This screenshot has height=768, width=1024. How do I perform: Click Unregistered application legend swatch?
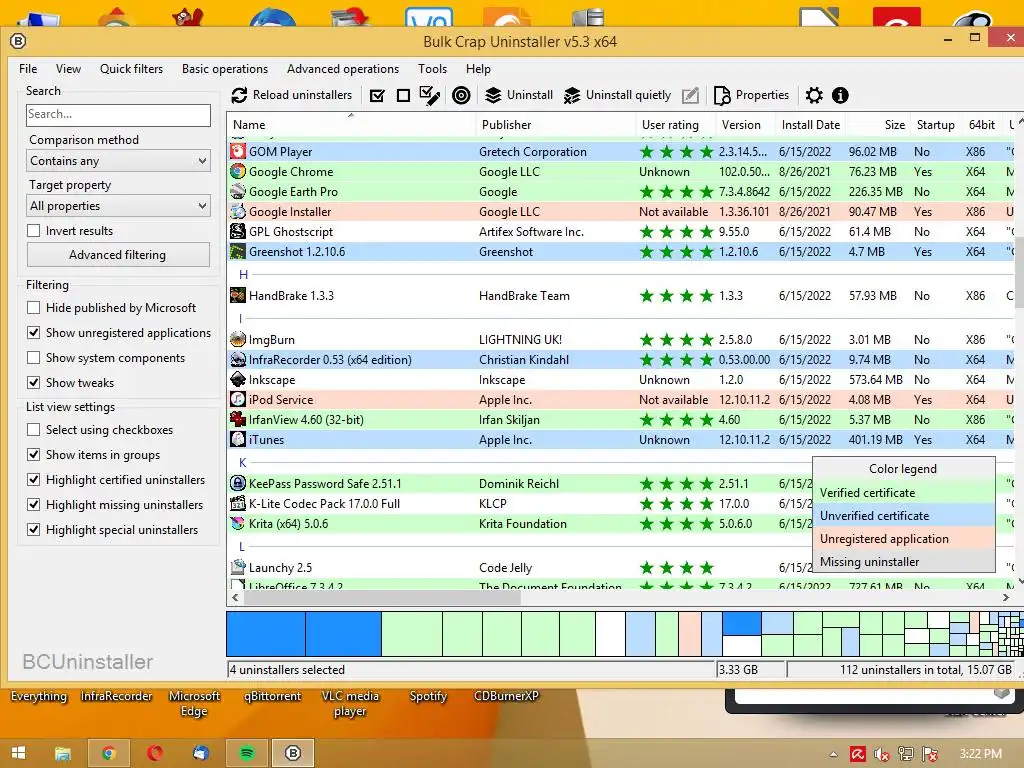click(903, 539)
